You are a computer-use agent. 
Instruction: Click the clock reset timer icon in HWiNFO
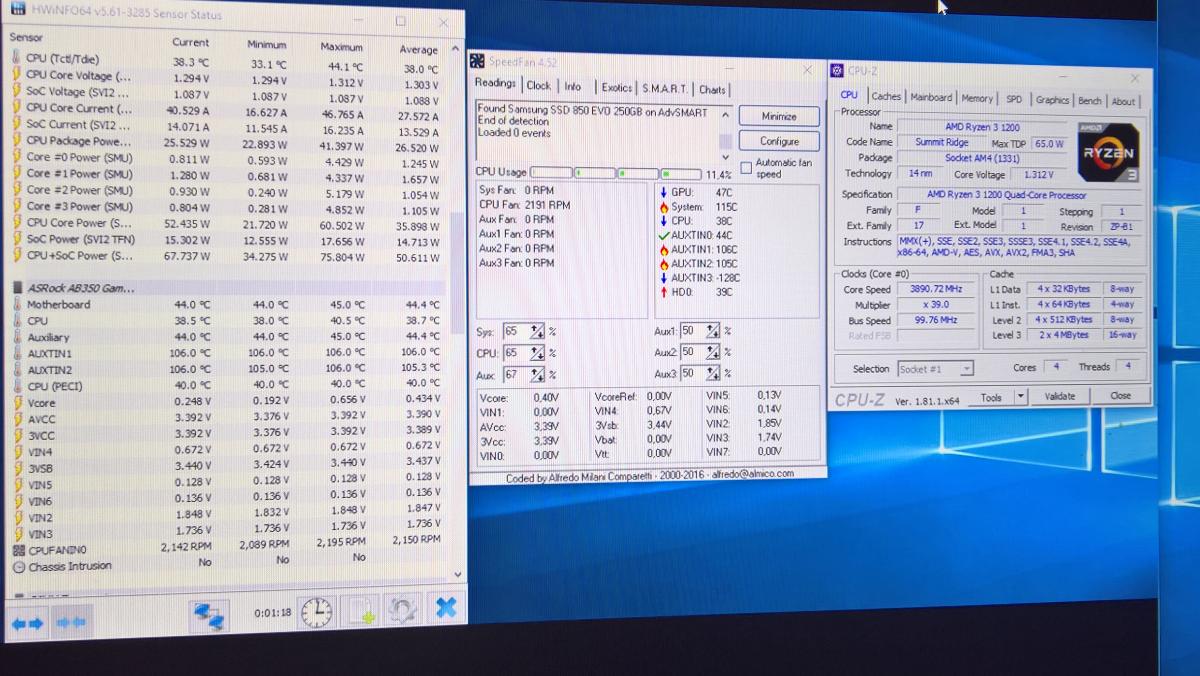(x=317, y=612)
